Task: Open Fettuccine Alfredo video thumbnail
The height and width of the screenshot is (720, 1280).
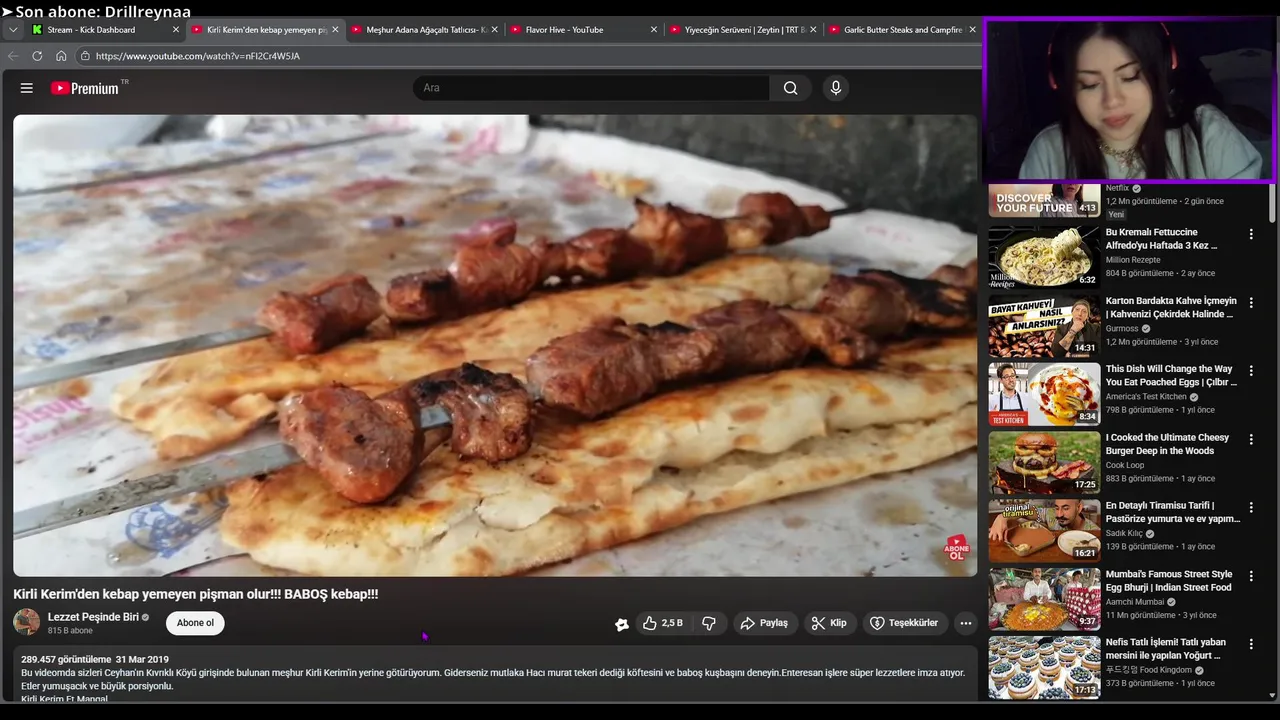Action: 1044,257
